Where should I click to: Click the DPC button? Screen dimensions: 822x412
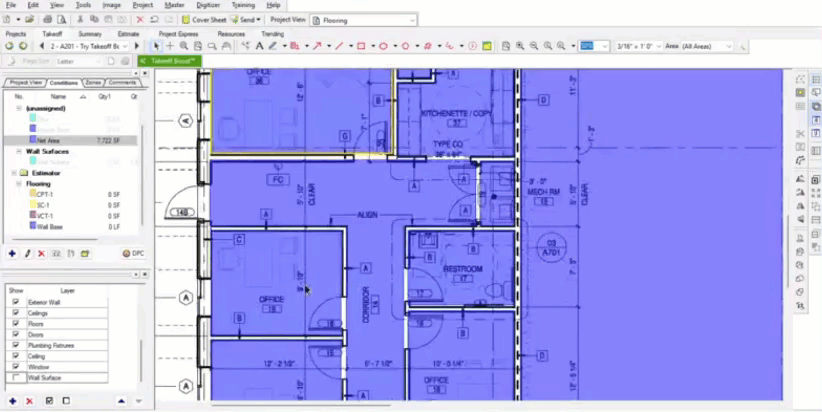(x=133, y=254)
